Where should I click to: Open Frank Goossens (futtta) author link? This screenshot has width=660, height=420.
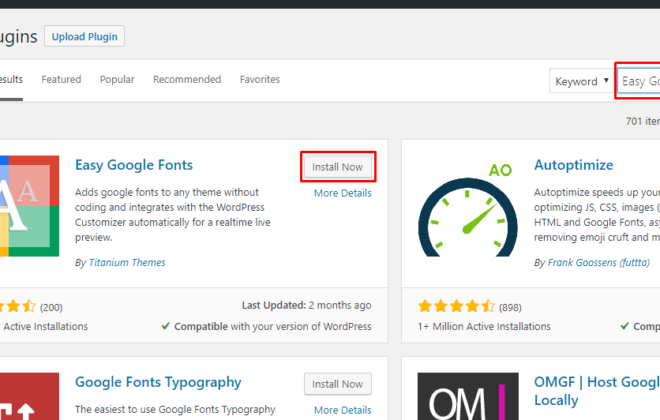[x=599, y=263]
